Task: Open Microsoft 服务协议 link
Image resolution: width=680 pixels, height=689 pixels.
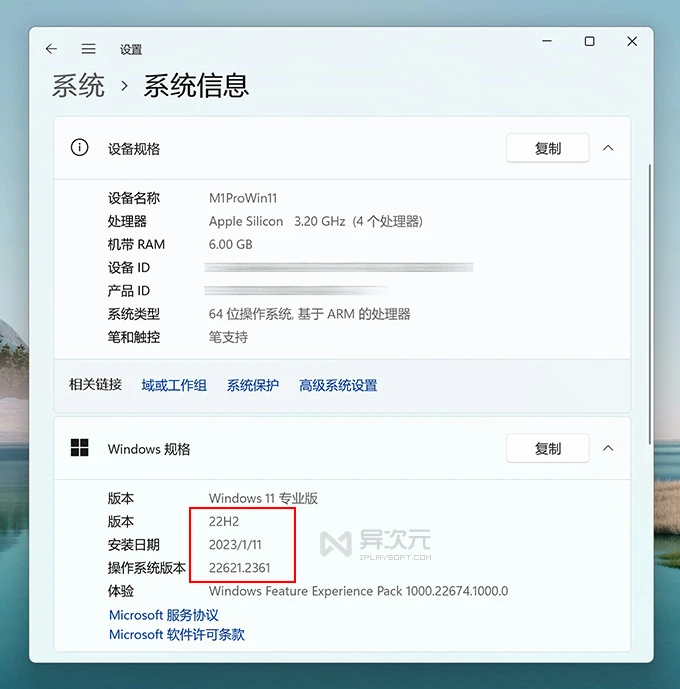Action: coord(163,615)
